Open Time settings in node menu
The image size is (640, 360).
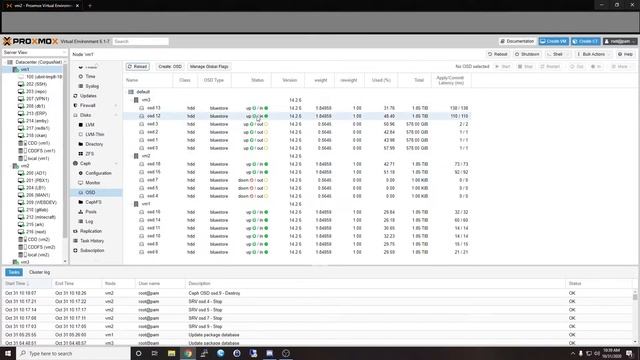(x=91, y=76)
